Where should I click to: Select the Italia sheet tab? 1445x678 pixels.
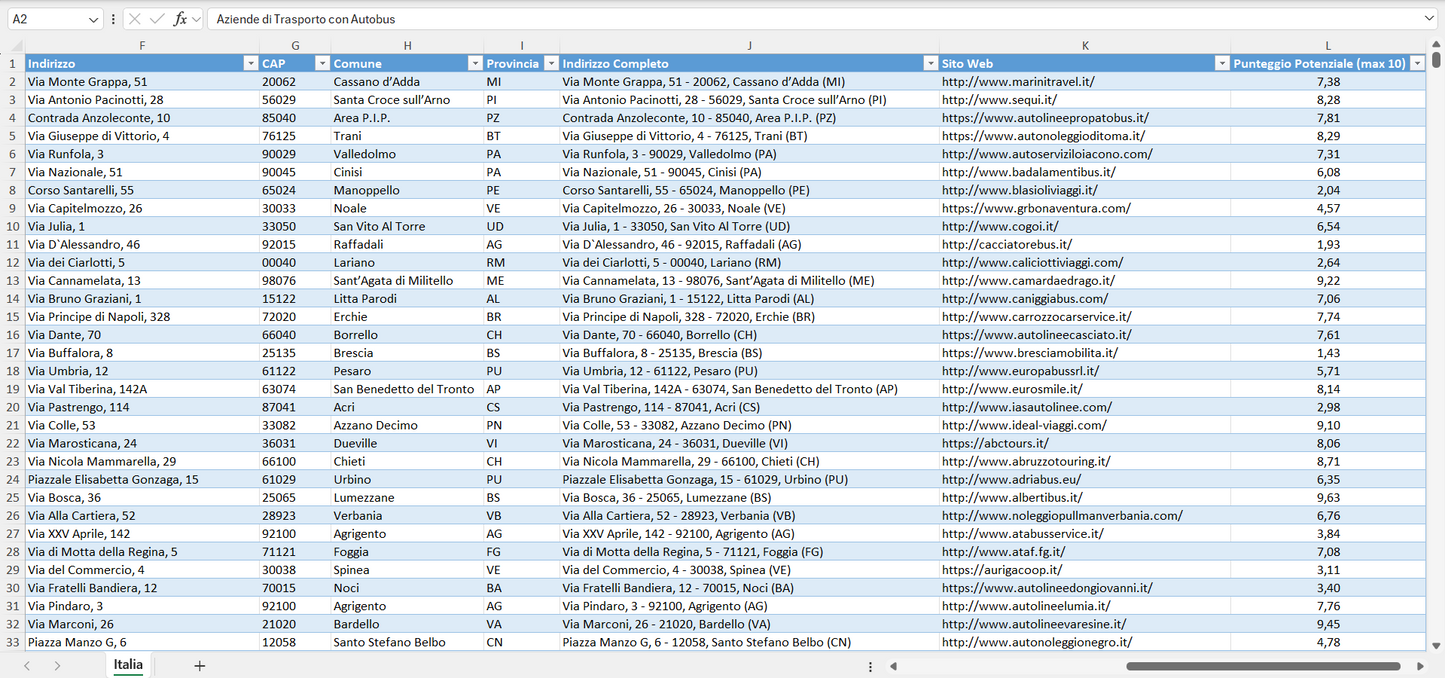click(x=128, y=665)
